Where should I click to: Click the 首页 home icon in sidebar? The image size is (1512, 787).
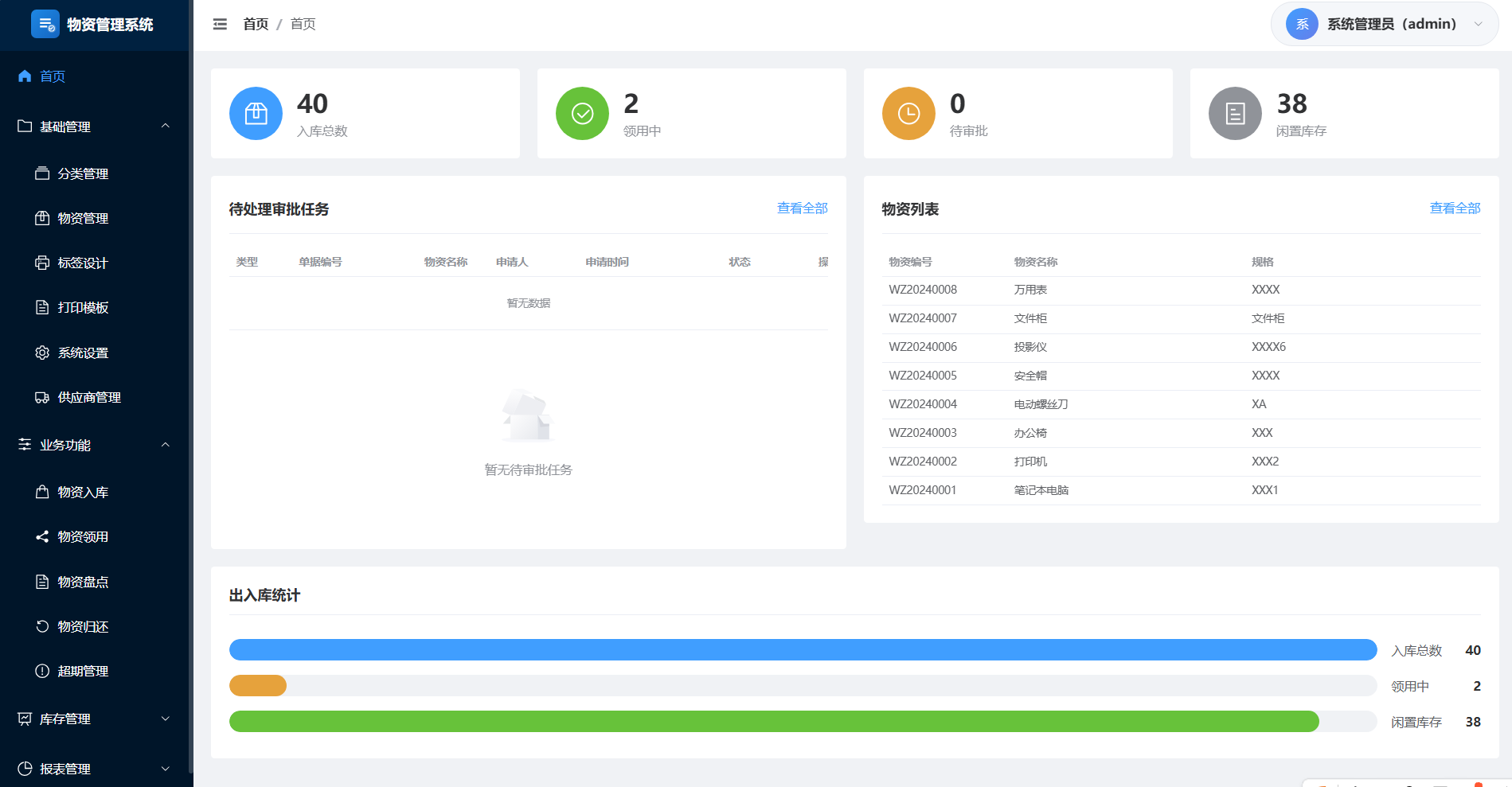25,76
